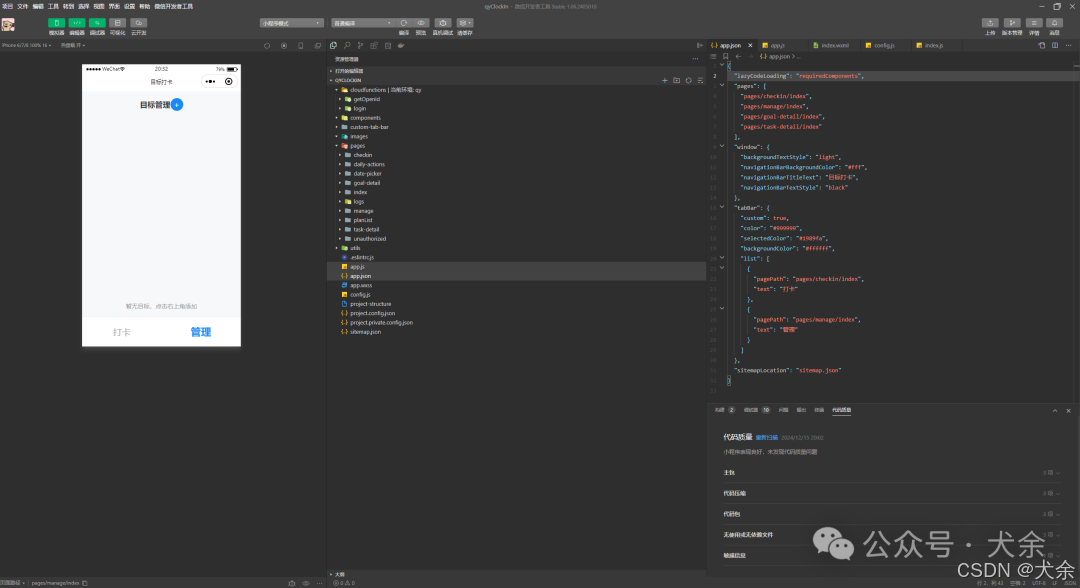The height and width of the screenshot is (588, 1080).
Task: Click the rescan link (重新扫描)
Action: pyautogui.click(x=767, y=438)
